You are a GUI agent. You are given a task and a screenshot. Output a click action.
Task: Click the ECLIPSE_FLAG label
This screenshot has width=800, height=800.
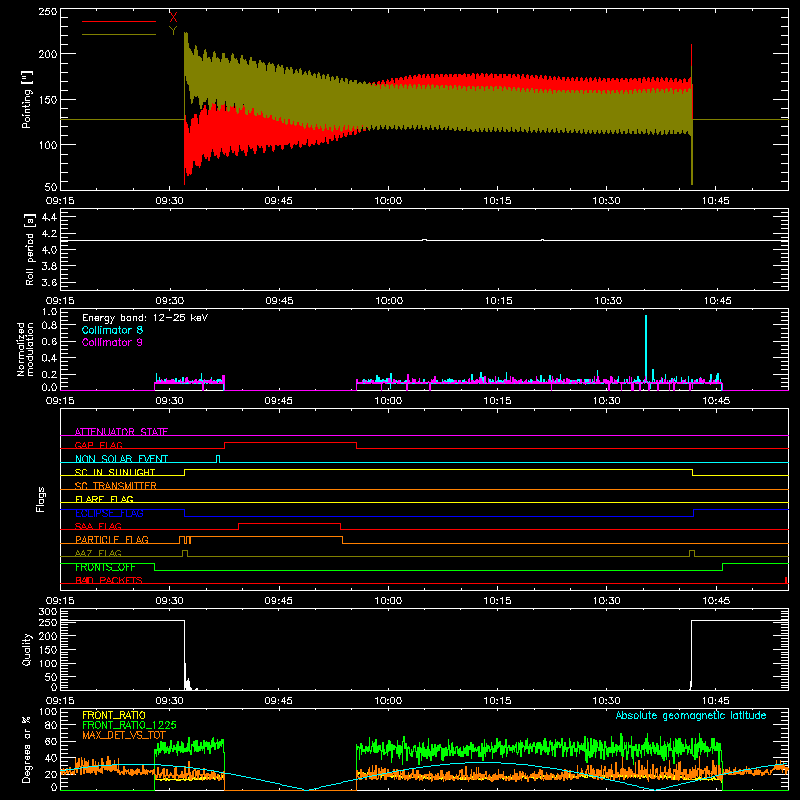click(x=109, y=513)
